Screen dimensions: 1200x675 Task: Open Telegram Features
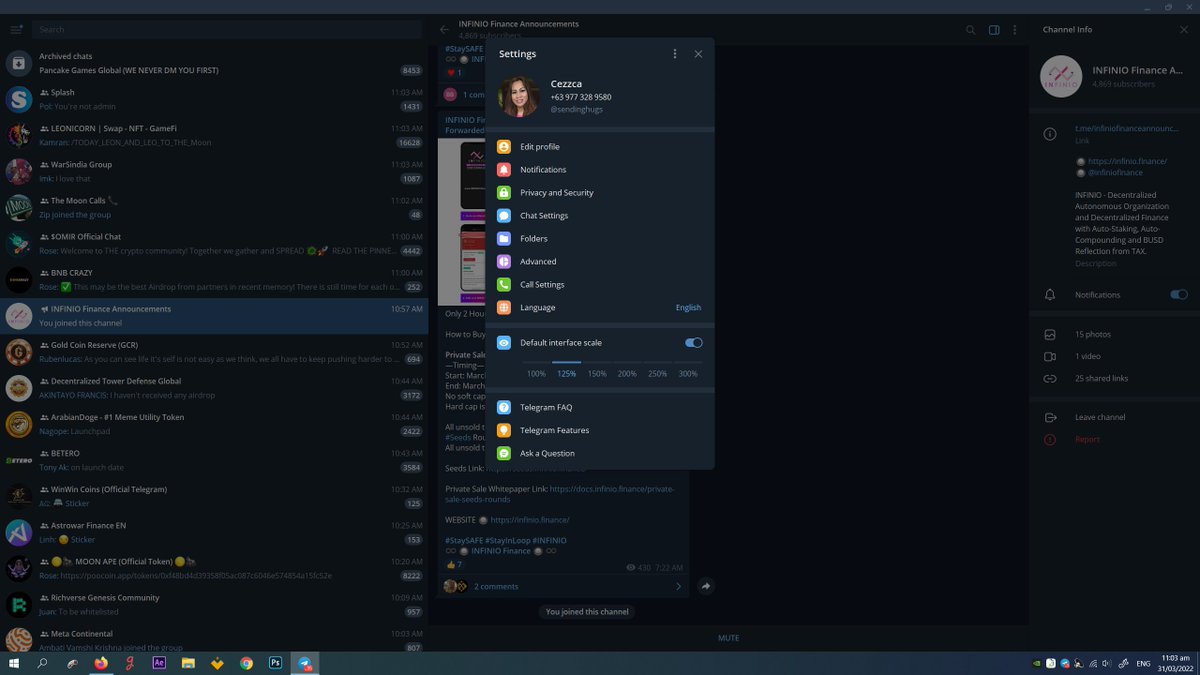coord(600,431)
